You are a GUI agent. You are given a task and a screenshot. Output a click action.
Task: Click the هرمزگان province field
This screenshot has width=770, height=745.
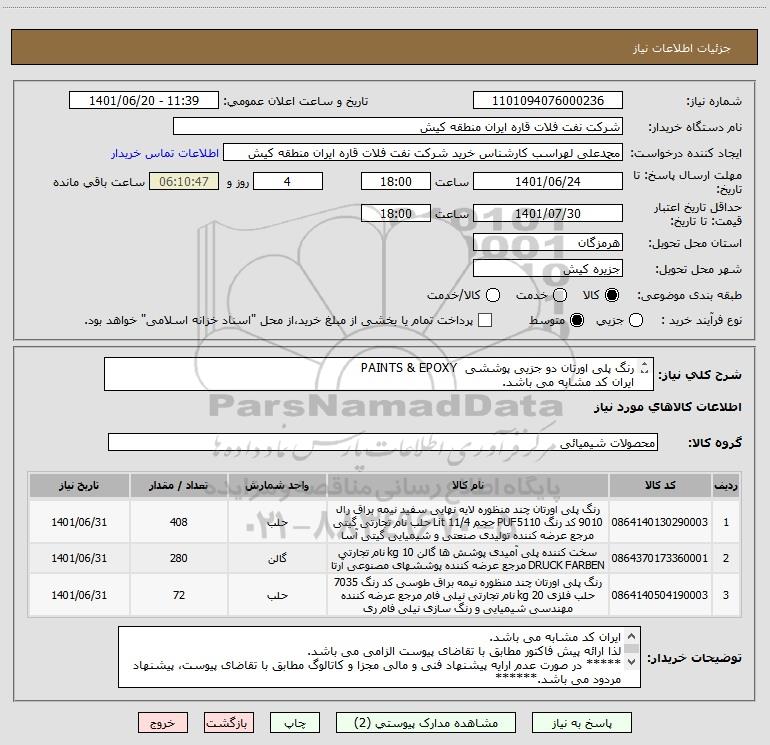tap(548, 243)
